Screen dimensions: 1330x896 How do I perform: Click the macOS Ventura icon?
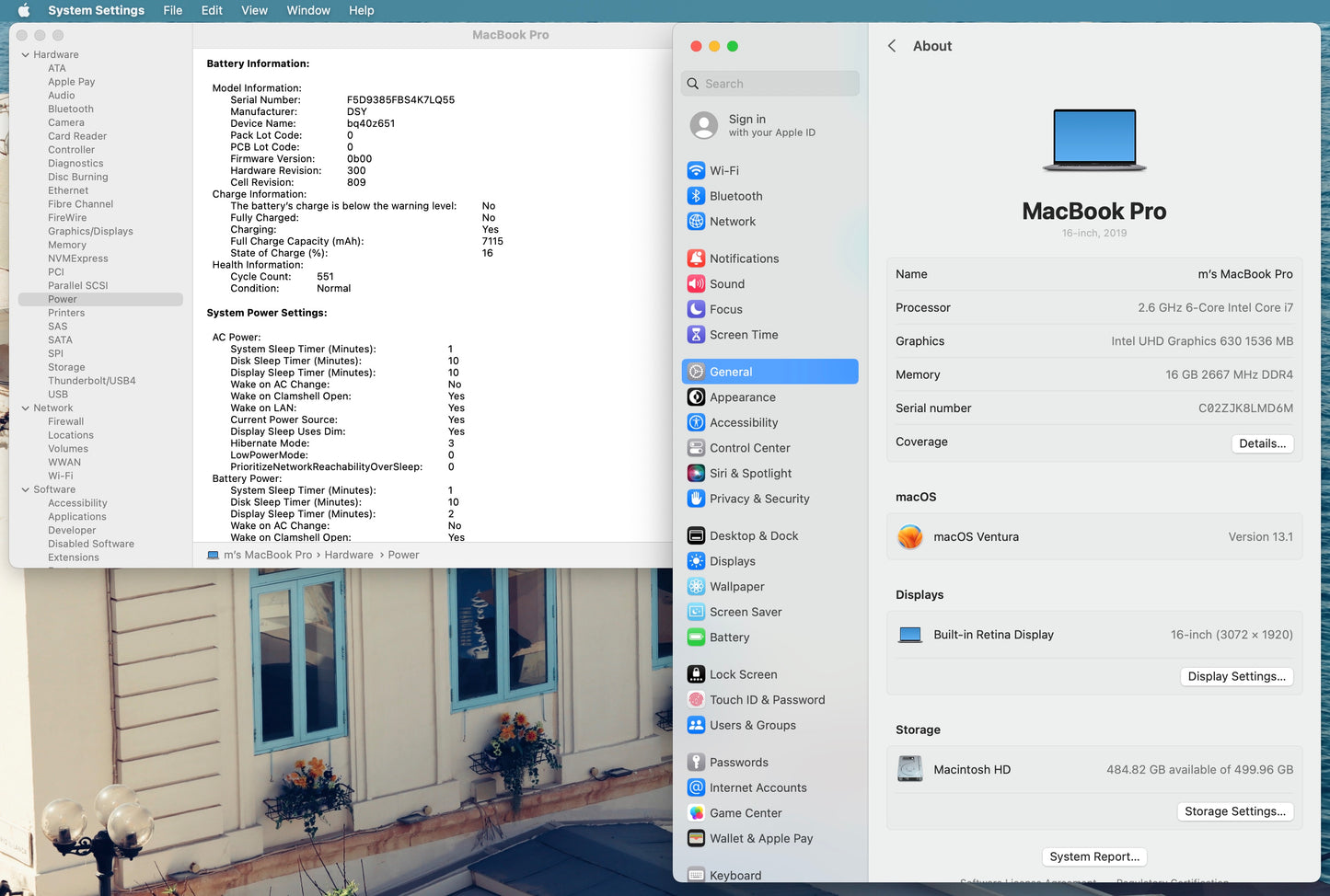point(909,537)
